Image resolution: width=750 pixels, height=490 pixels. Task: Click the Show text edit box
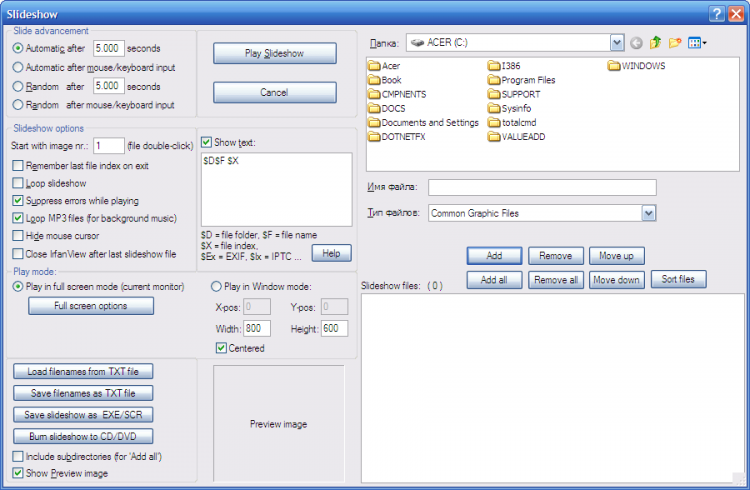point(276,189)
